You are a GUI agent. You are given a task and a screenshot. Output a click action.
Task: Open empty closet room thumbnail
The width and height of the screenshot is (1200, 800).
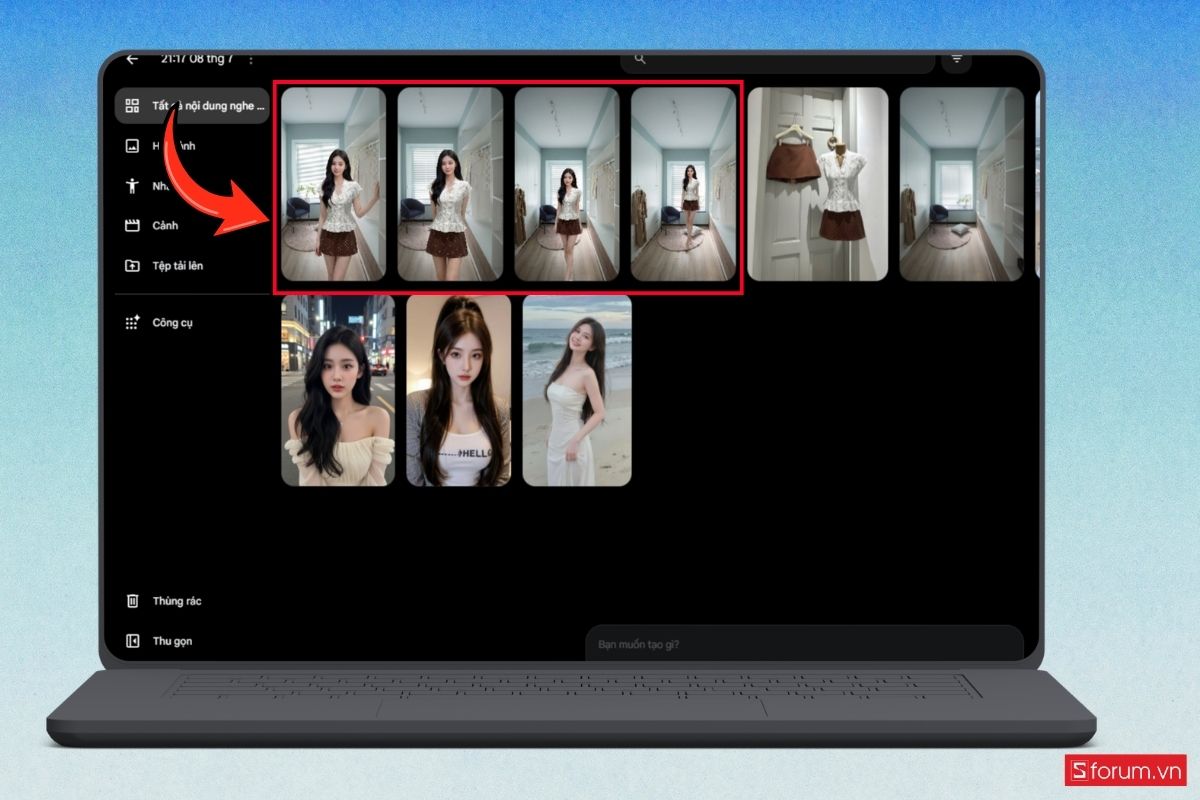click(962, 184)
